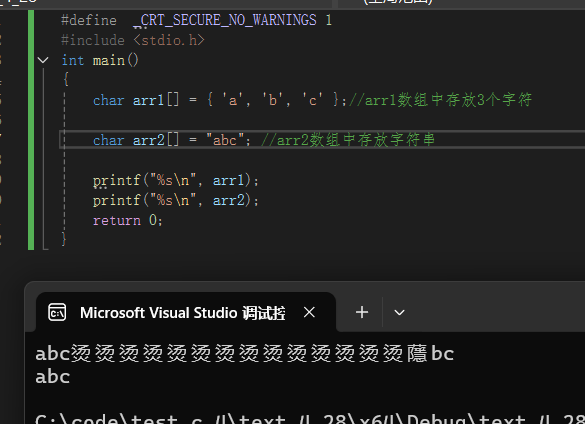Click the garbled first console output line

(x=244, y=353)
